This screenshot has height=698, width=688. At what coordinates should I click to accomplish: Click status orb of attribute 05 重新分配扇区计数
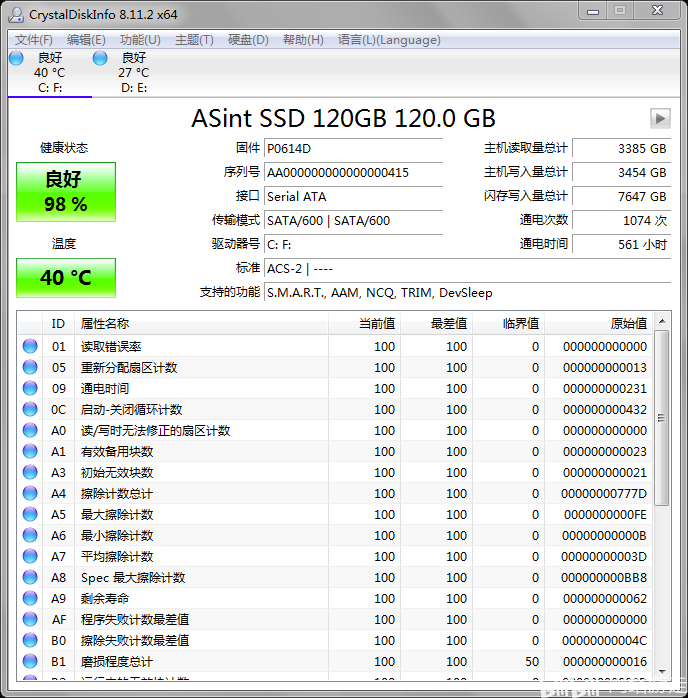point(30,367)
